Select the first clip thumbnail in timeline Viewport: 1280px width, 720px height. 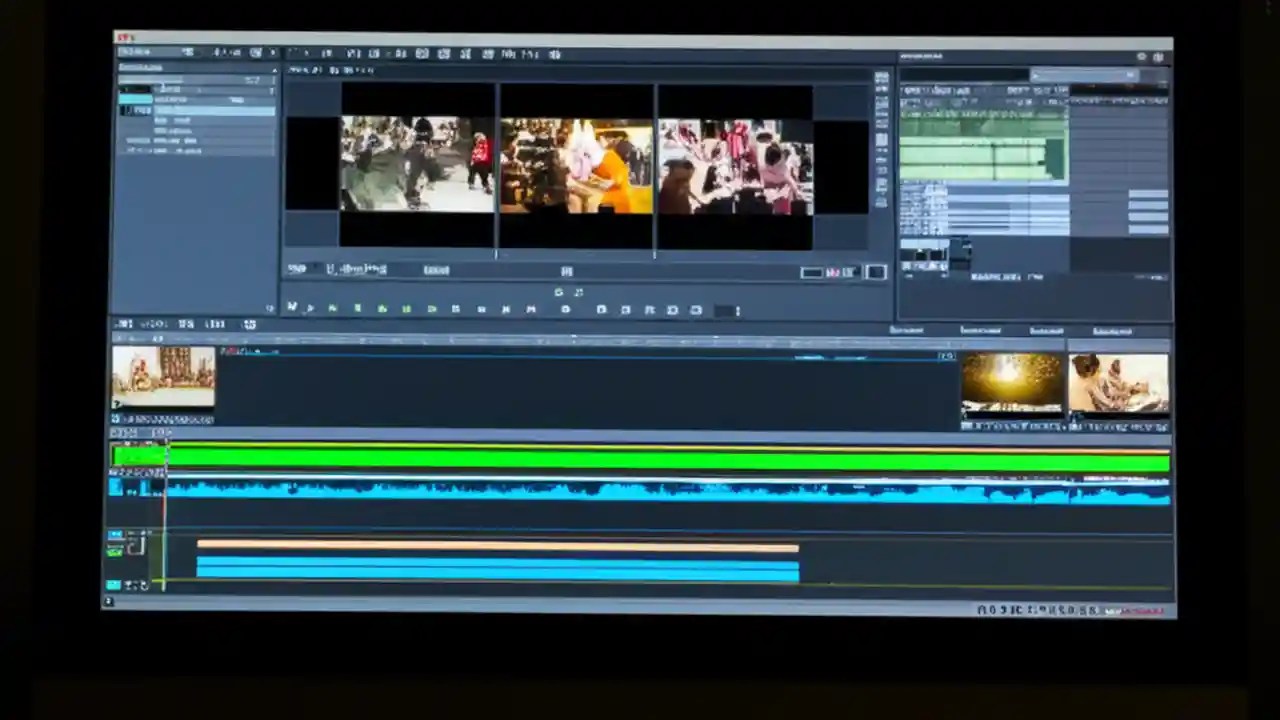(163, 378)
